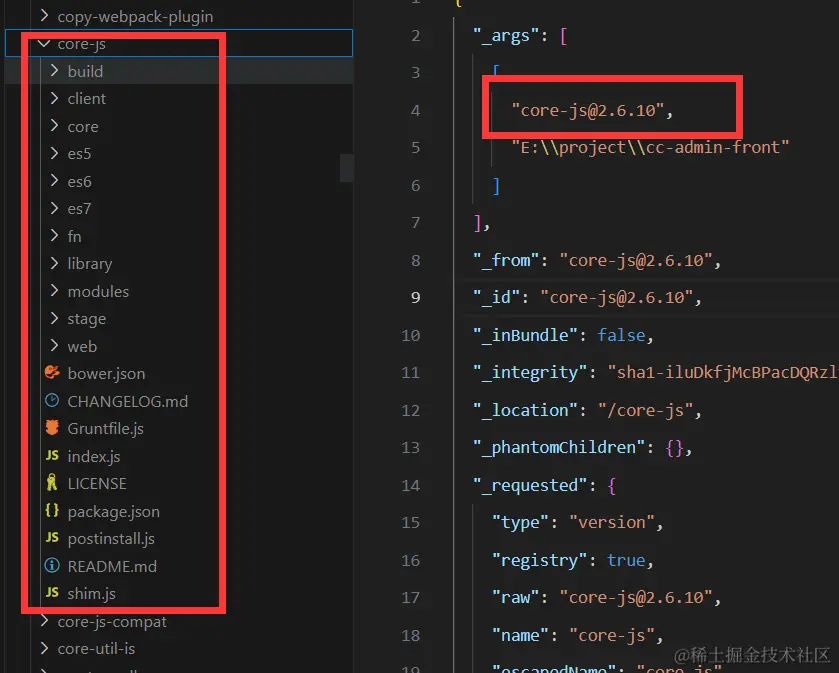Viewport: 839px width, 673px height.
Task: Click the "_phantomChildren" key
Action: (x=559, y=447)
